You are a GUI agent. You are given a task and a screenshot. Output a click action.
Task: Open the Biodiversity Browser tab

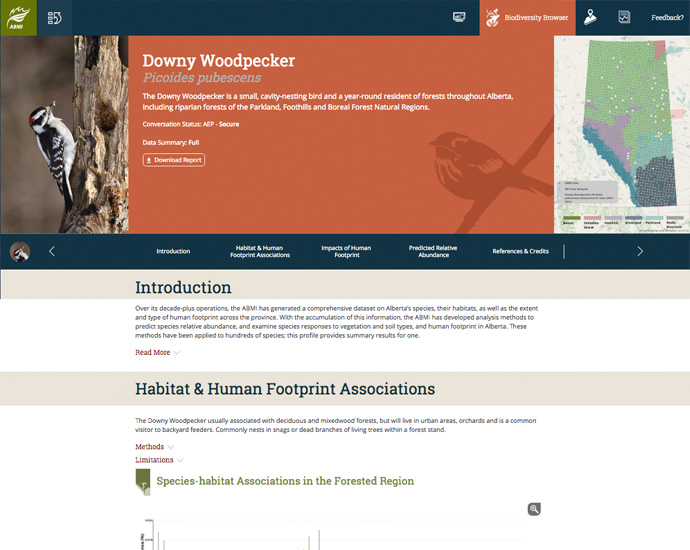point(527,18)
